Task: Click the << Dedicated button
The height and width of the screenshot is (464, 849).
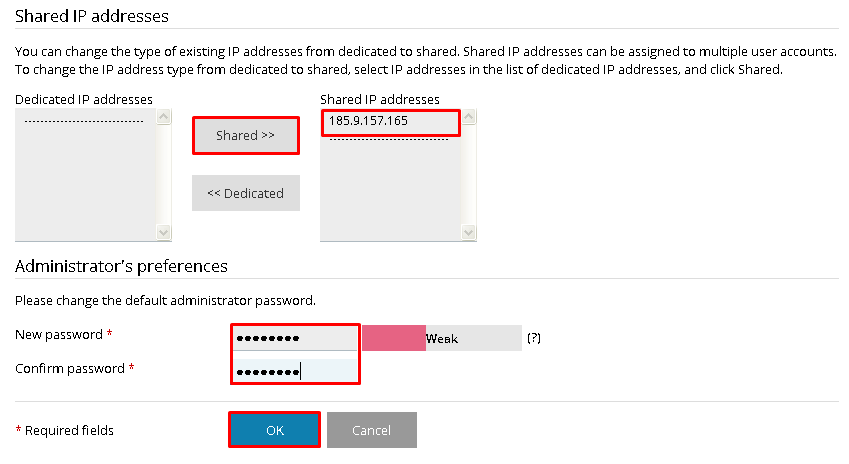Action: click(x=245, y=193)
